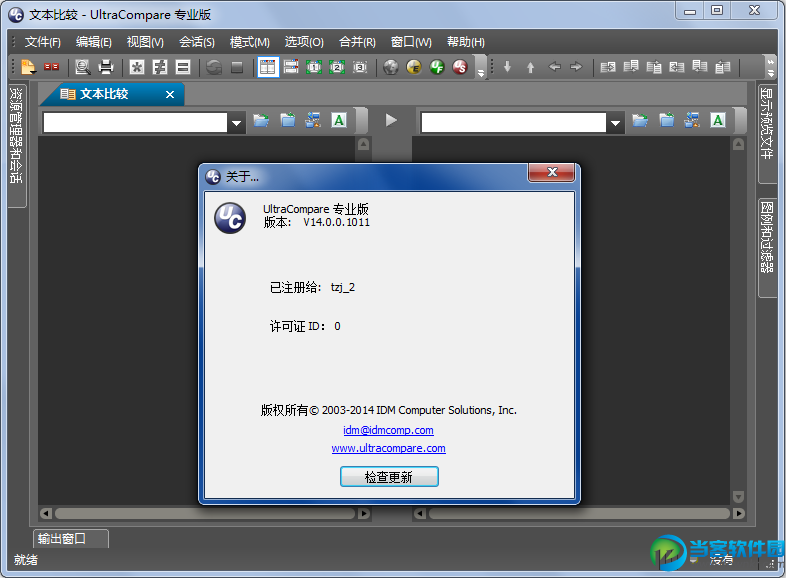Open right pane file path dropdown
The width and height of the screenshot is (786, 578).
point(615,122)
